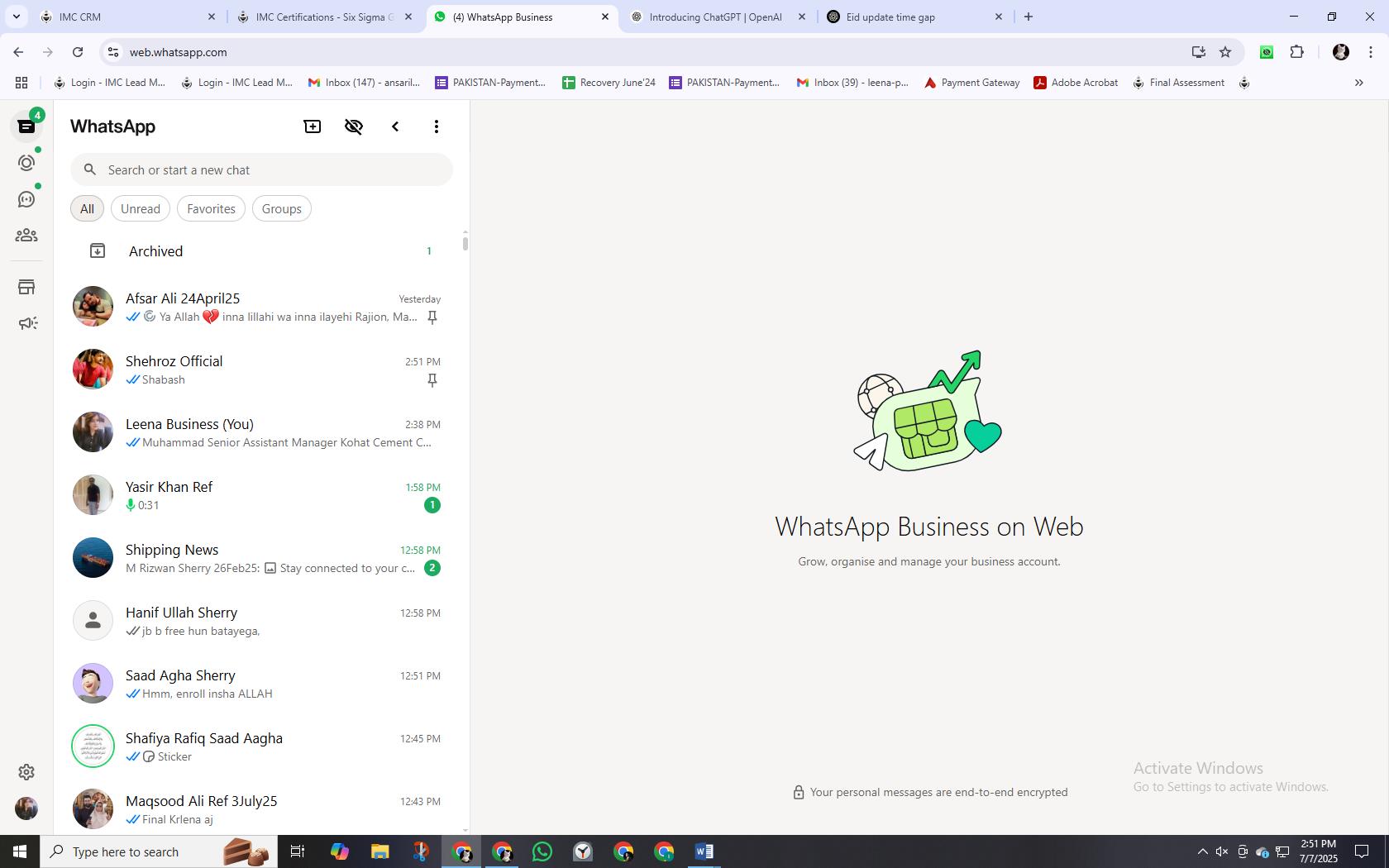Open a new browser tab

pos(1029,17)
